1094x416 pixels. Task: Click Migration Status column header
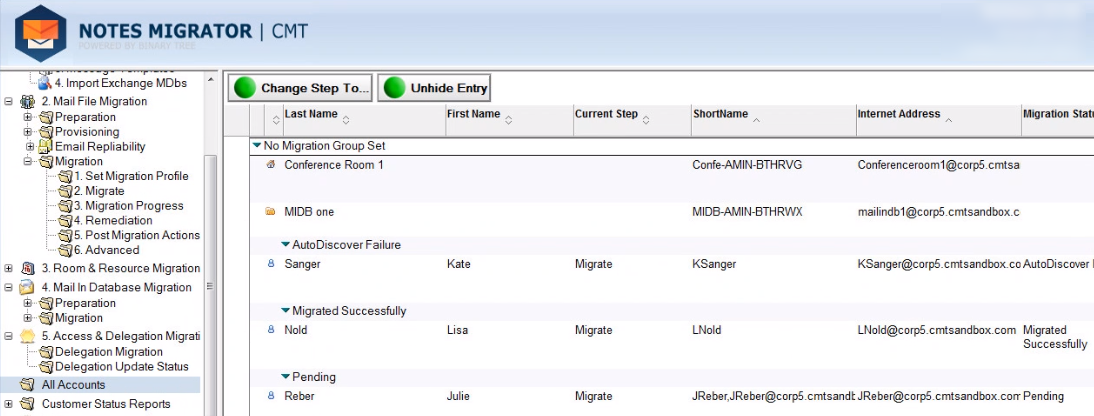pyautogui.click(x=1057, y=114)
